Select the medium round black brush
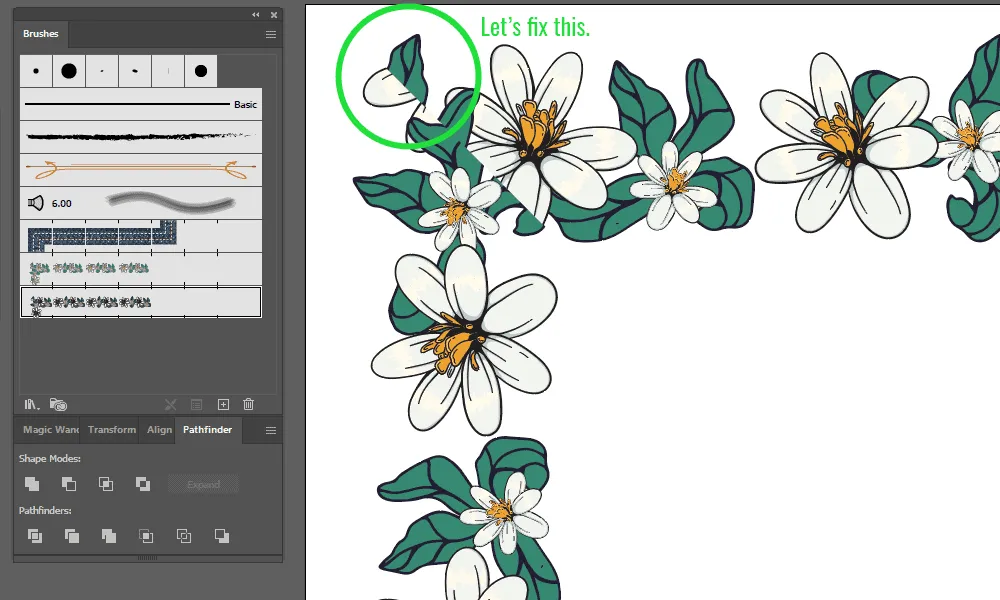 201,71
